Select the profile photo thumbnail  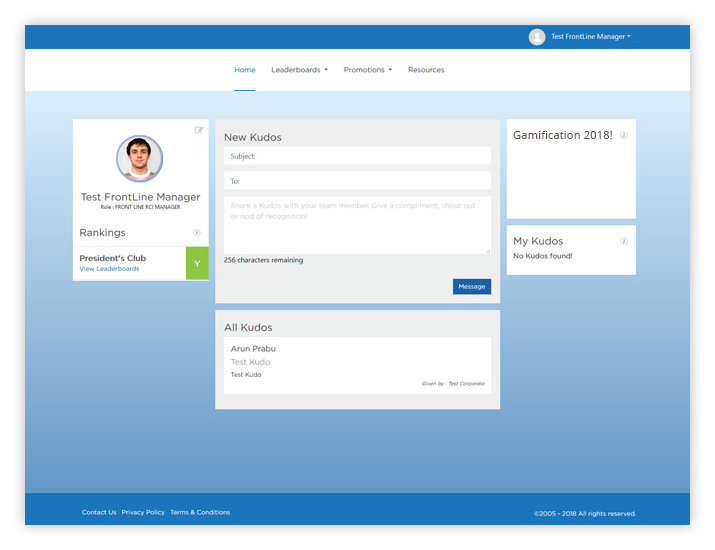click(x=140, y=159)
